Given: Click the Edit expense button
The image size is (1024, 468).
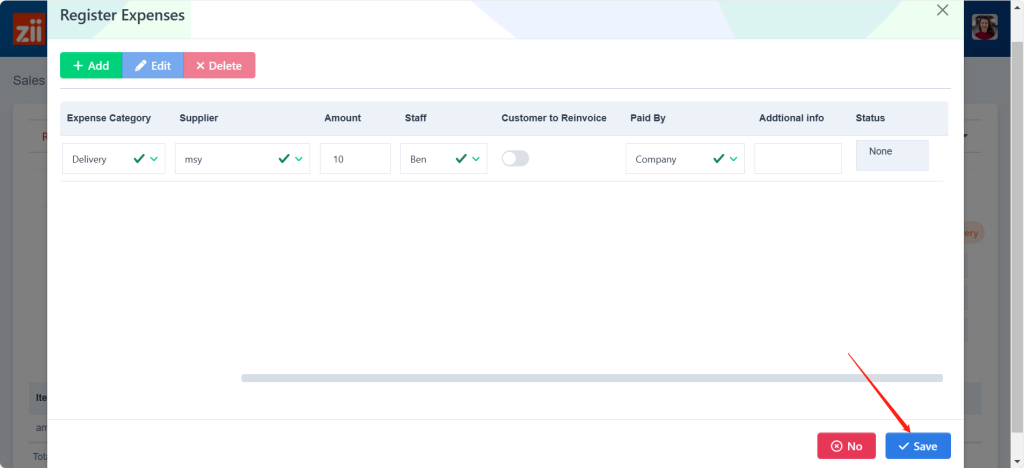Looking at the screenshot, I should point(153,65).
